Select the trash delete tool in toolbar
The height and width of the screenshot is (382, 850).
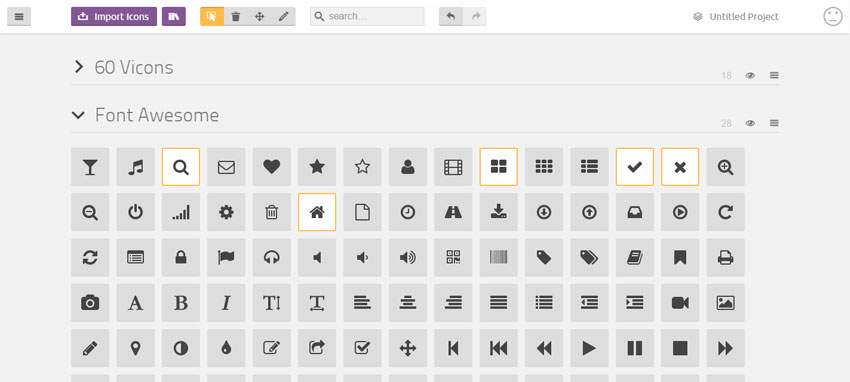pos(236,16)
